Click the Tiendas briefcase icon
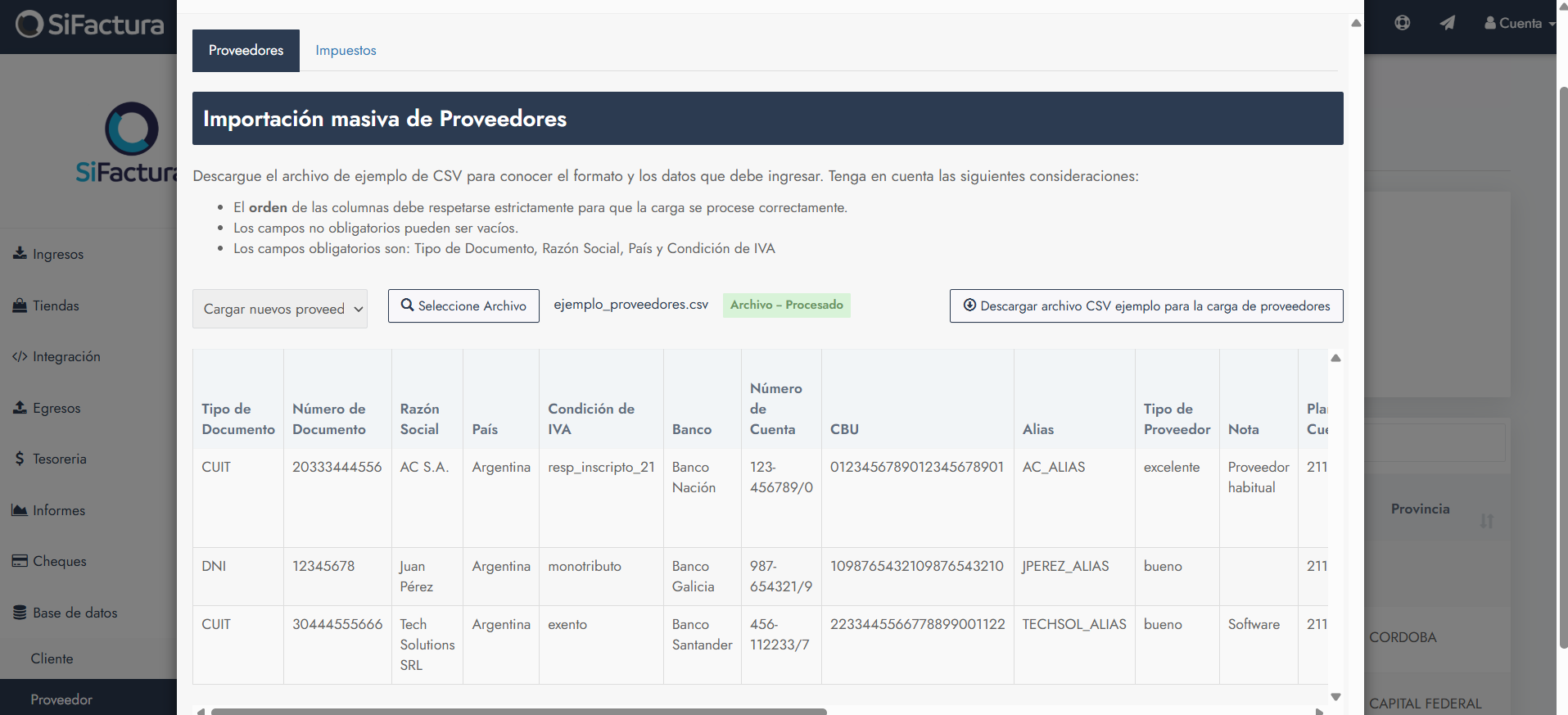Screen dimensions: 1568x715 pos(20,305)
